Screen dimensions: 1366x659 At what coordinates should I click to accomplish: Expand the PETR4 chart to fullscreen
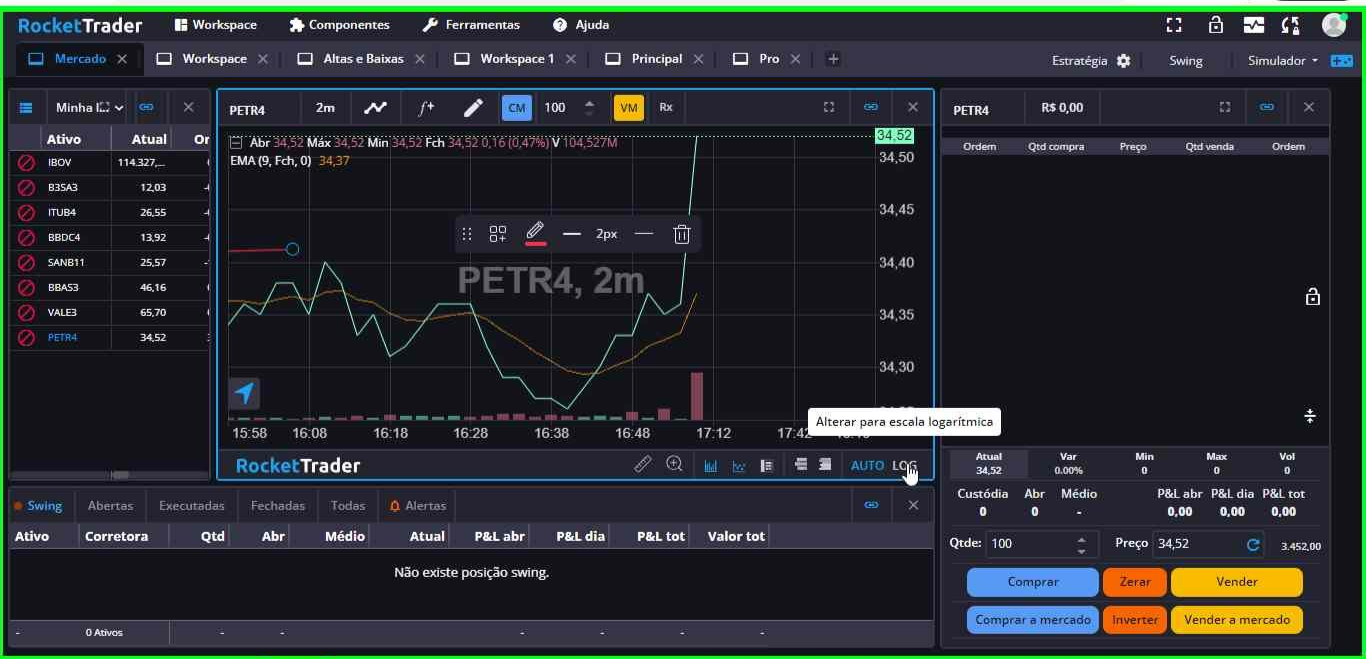point(829,107)
